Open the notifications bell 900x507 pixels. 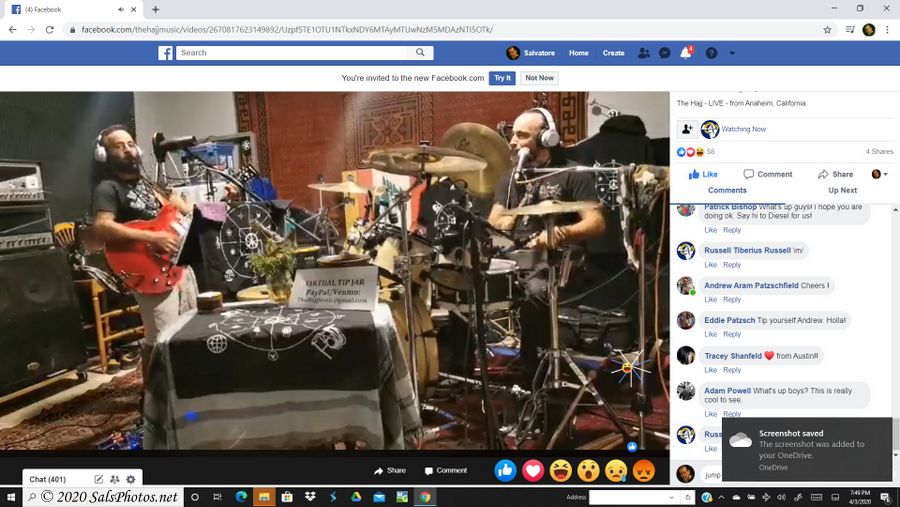tap(686, 53)
